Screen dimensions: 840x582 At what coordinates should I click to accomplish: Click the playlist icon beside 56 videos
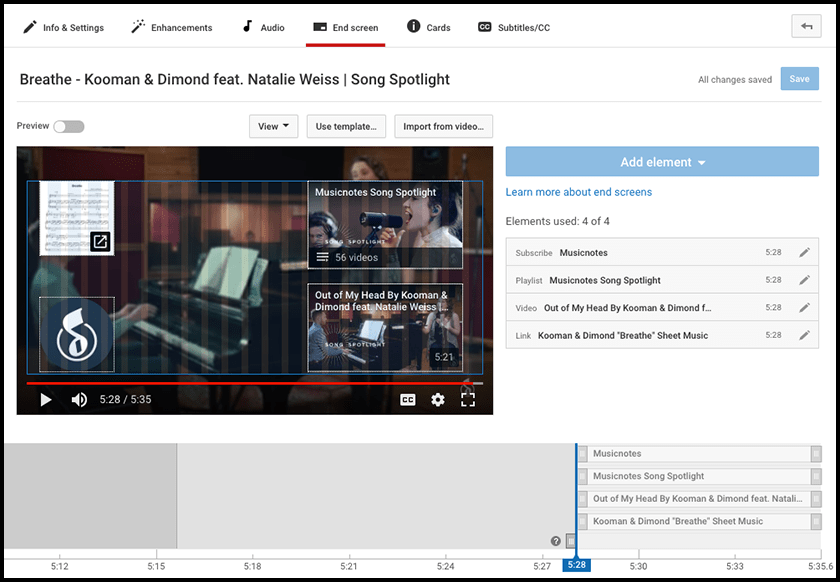[x=322, y=257]
